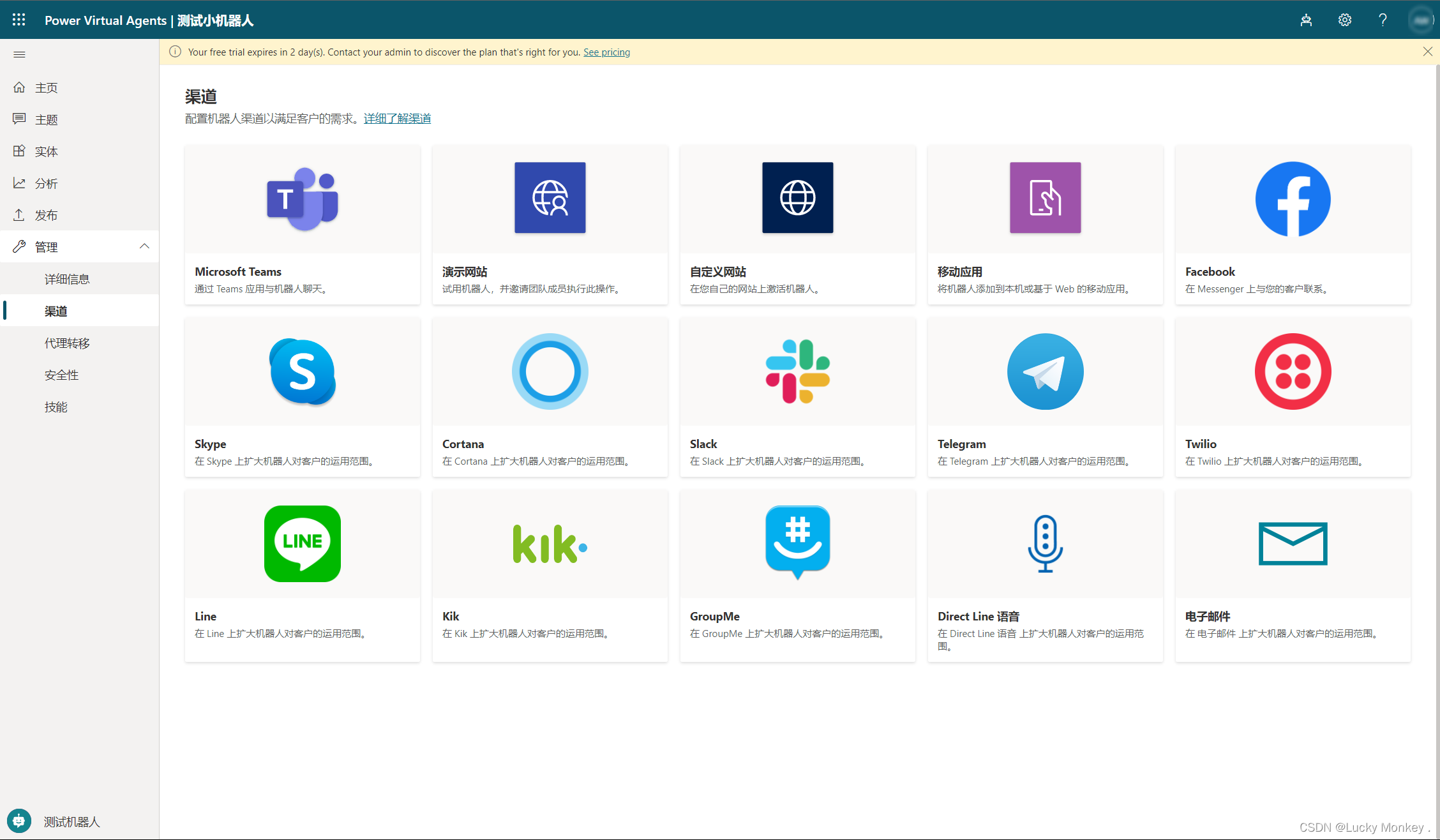Collapse the sidebar with hamburger icon
This screenshot has height=840, width=1440.
pyautogui.click(x=19, y=54)
